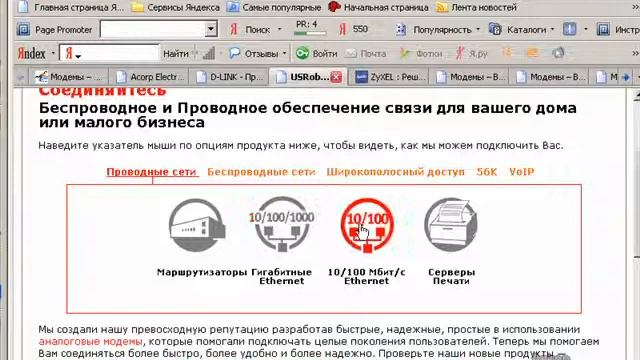Open bookmark Начальная страница

tap(378, 7)
